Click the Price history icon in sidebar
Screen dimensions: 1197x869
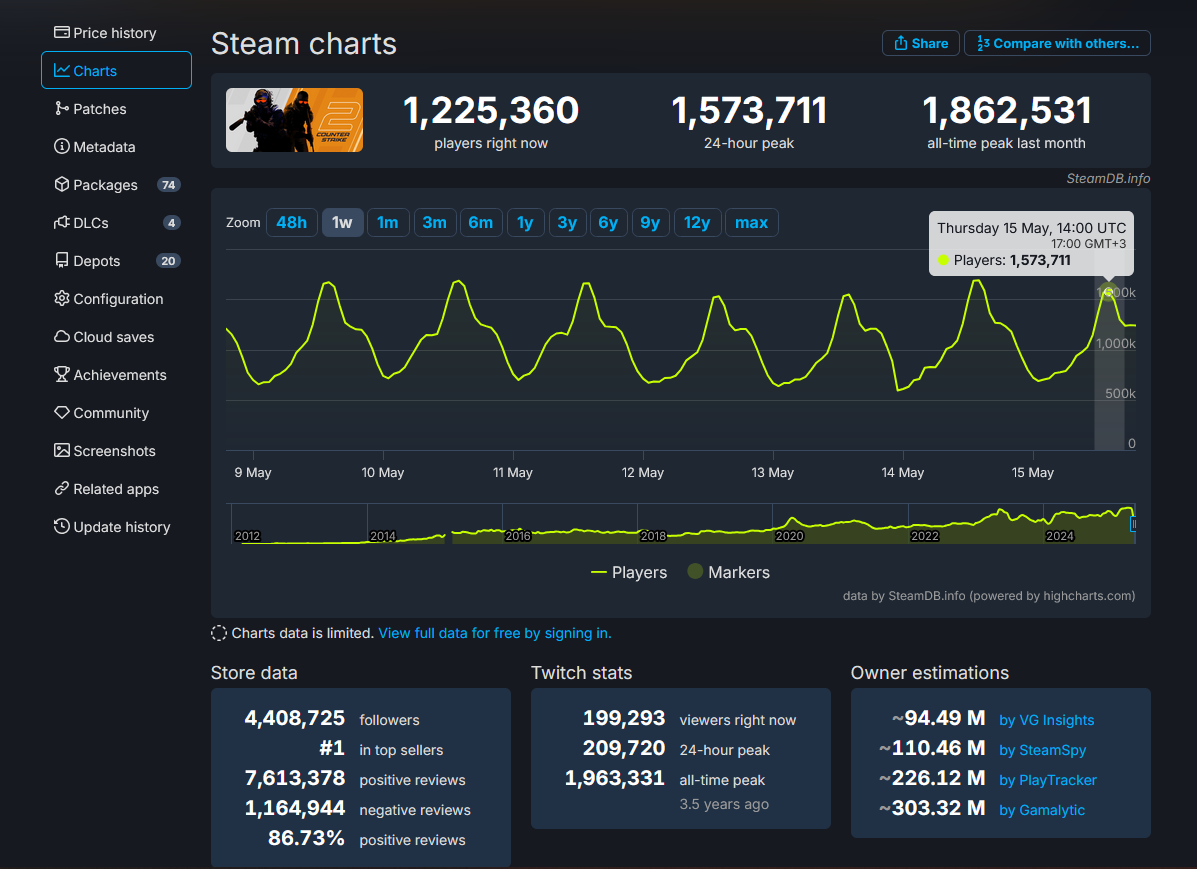coord(62,32)
